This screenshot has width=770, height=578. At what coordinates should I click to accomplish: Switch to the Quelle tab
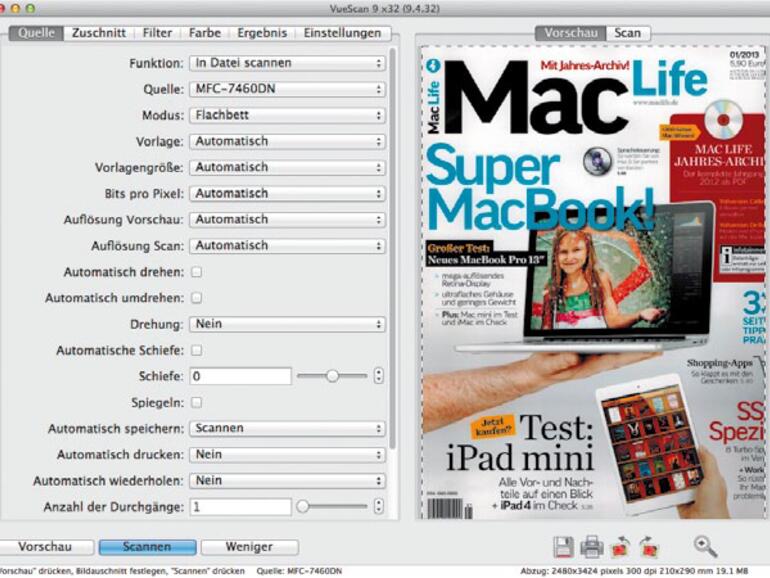(x=36, y=33)
